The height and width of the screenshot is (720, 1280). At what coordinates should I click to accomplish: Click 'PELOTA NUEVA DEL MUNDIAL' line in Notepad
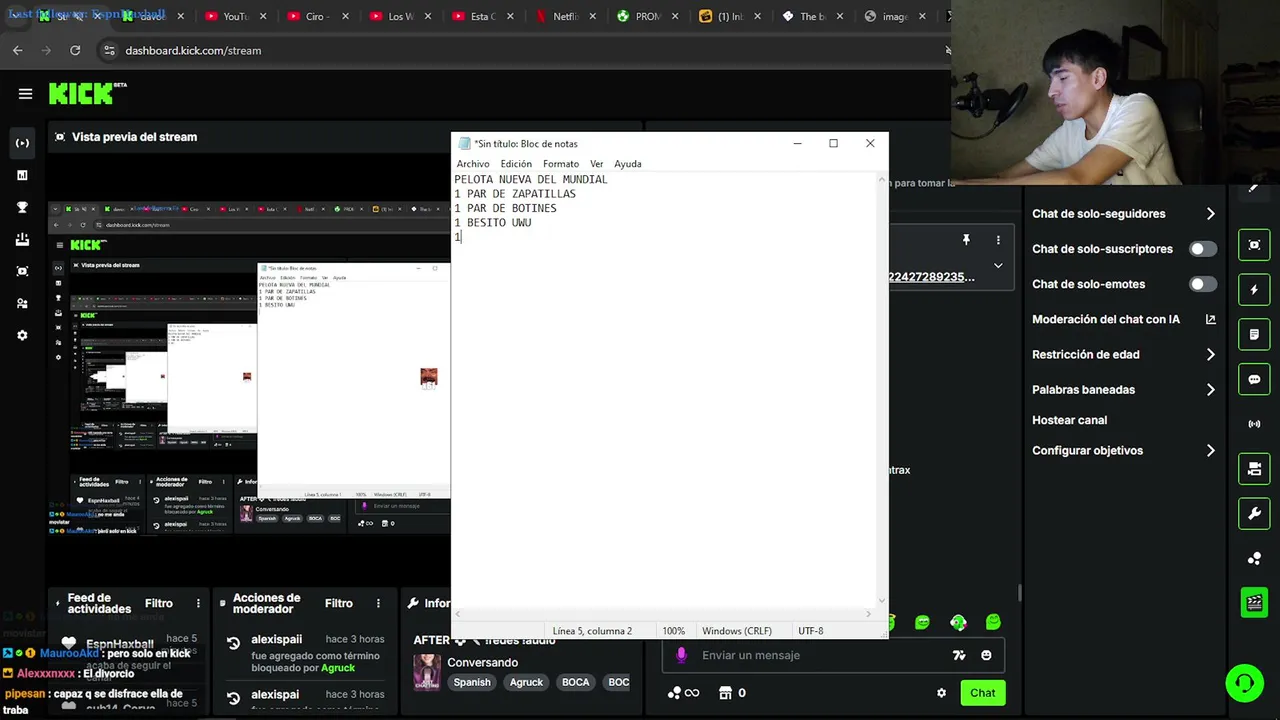coord(531,179)
